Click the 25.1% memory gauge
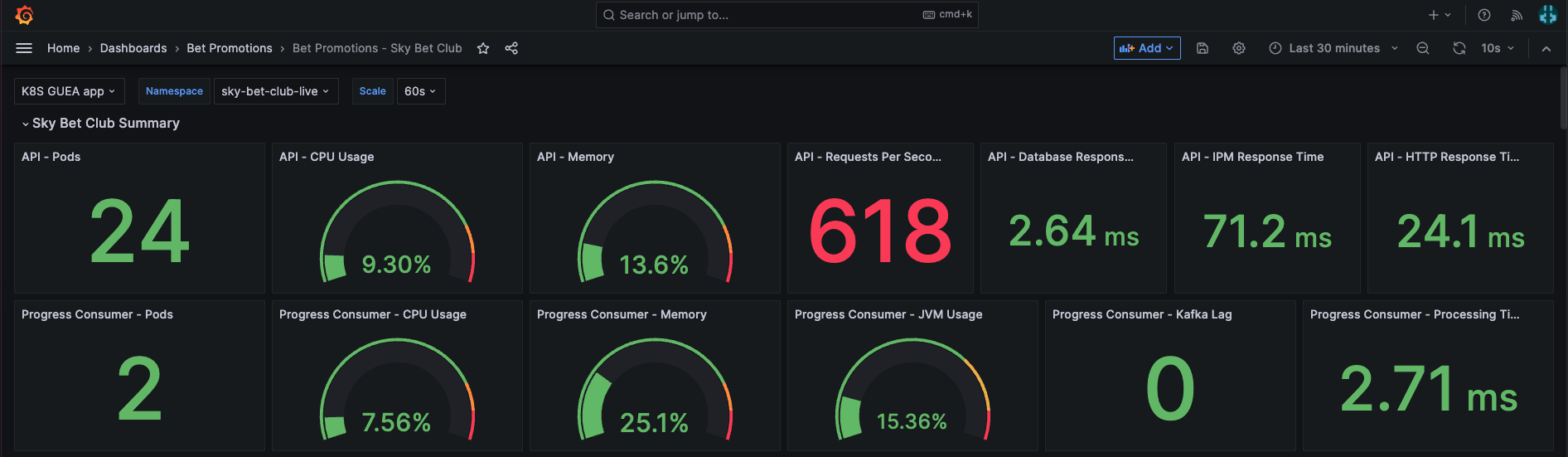The width and height of the screenshot is (1568, 457). (x=655, y=390)
